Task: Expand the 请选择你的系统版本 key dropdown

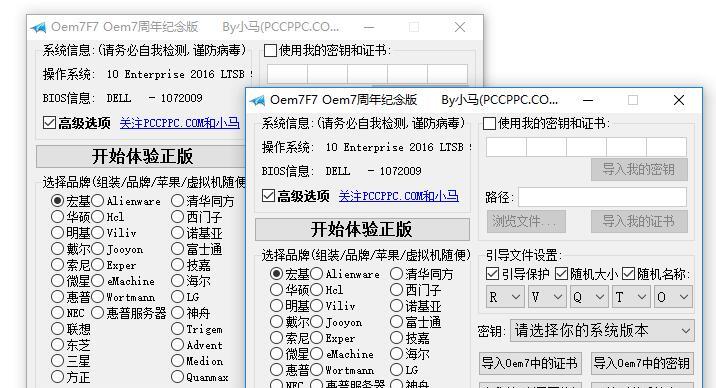Action: (x=602, y=330)
